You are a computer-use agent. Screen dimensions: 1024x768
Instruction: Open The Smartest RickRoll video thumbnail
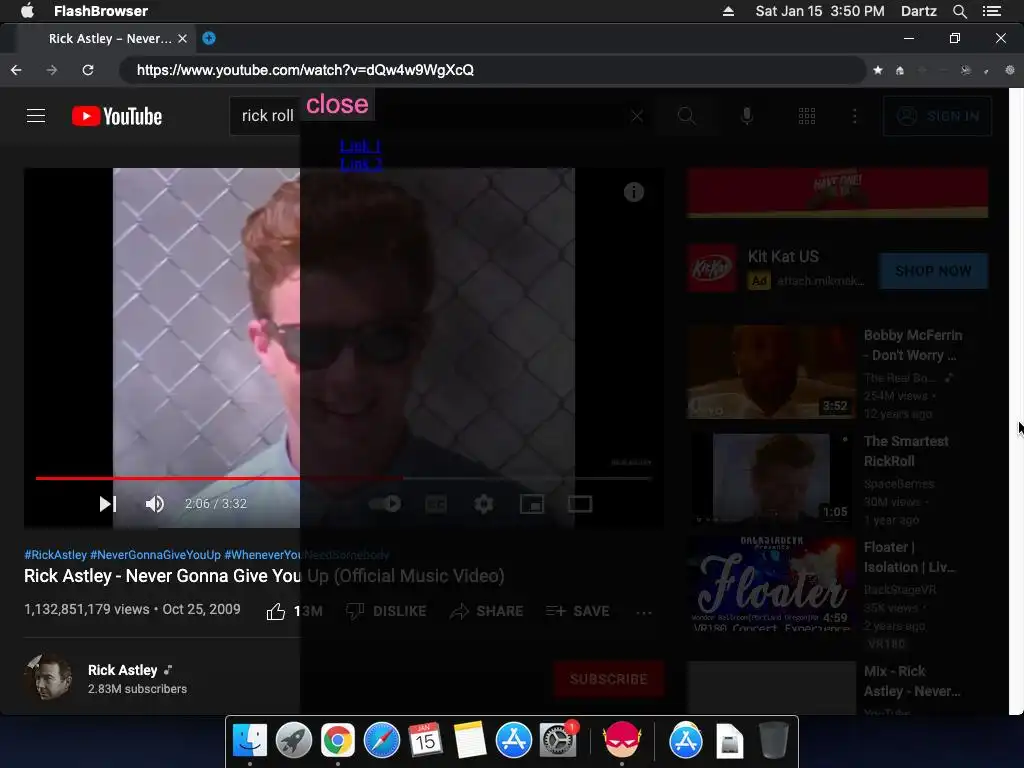(771, 478)
